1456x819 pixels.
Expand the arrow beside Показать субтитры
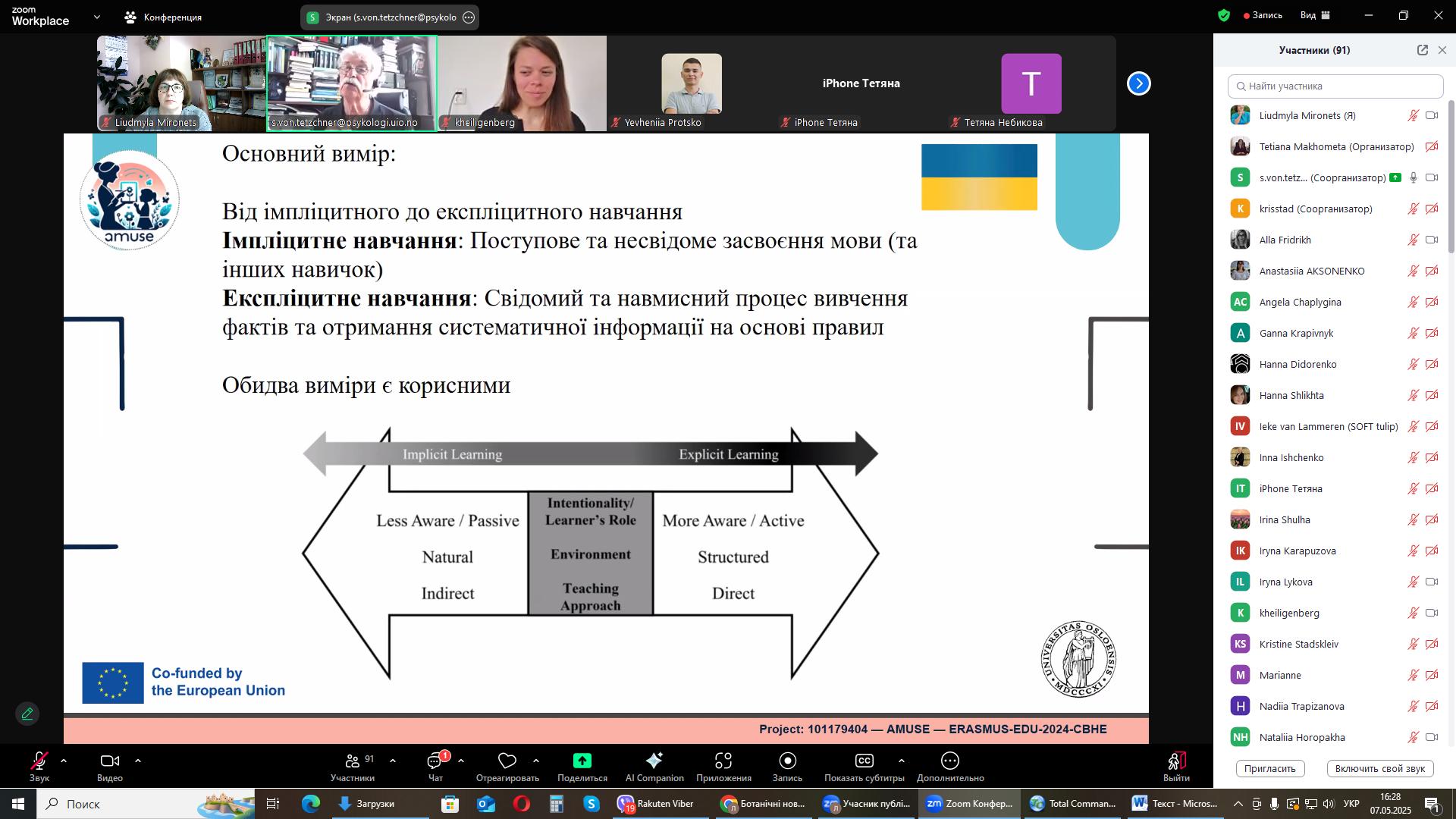click(901, 761)
